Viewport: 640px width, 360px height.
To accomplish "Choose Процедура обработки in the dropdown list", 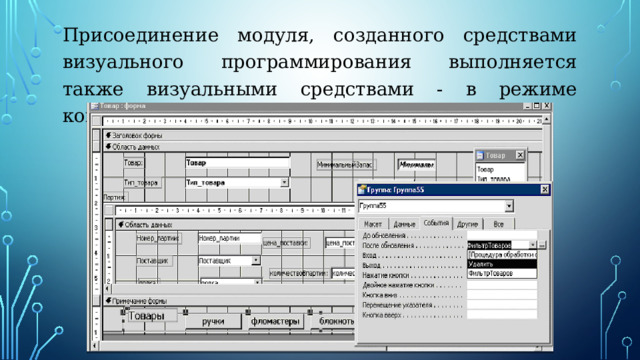I will pos(502,255).
